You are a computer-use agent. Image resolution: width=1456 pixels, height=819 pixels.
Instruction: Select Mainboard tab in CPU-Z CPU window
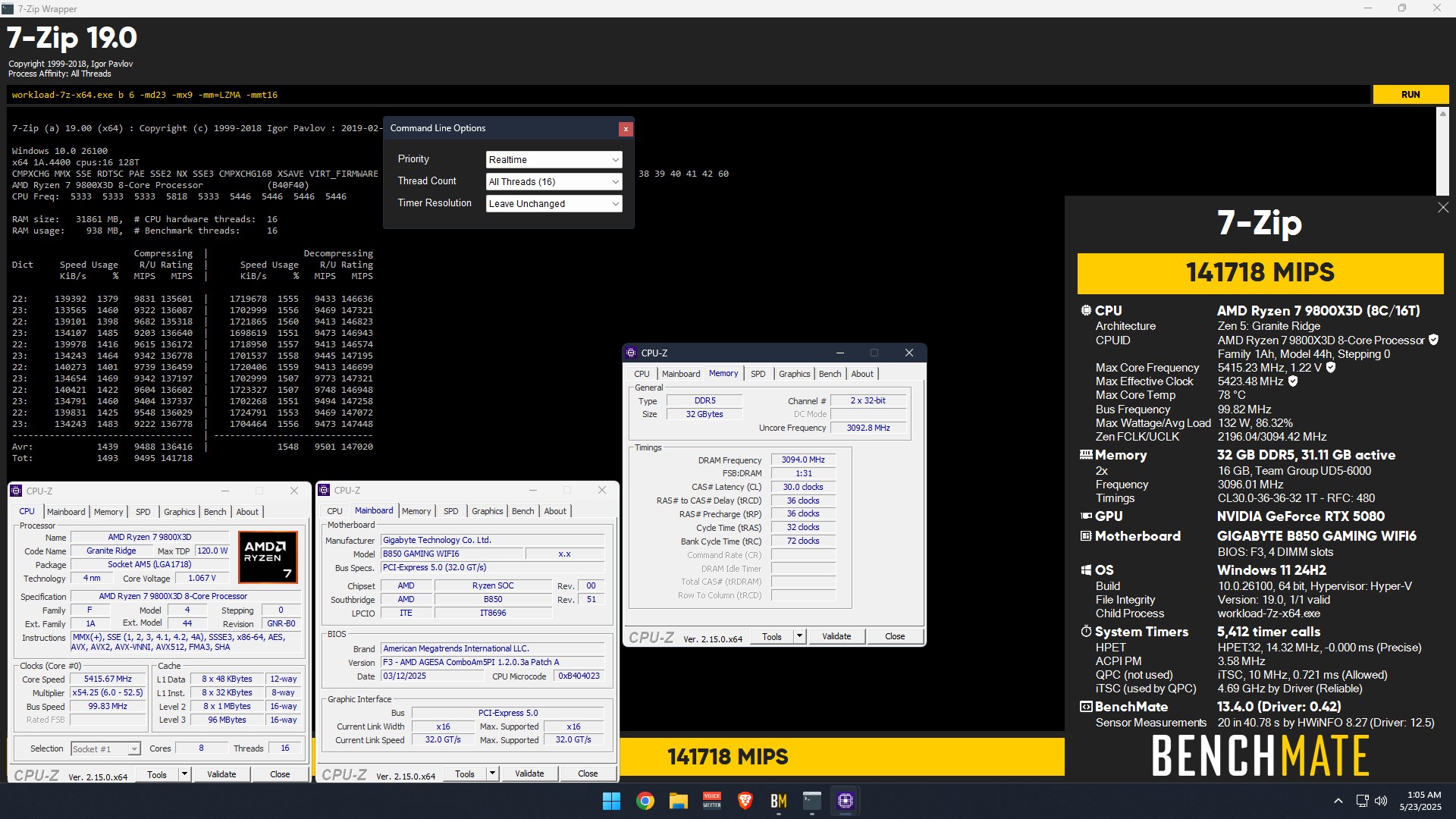pyautogui.click(x=66, y=512)
